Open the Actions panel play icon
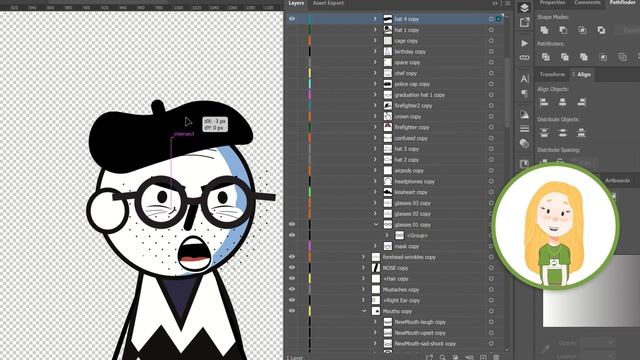 coord(524,43)
